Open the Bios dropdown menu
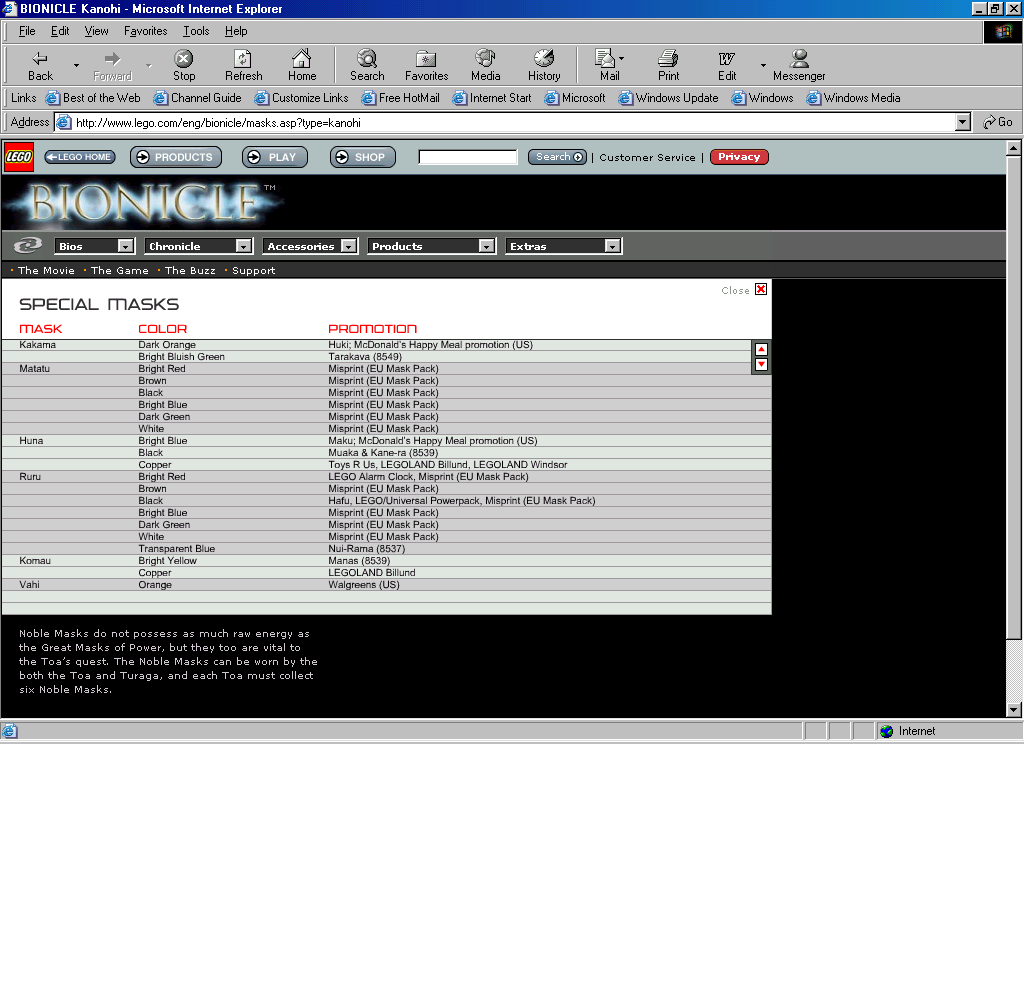Screen dimensions: 1024x1000 coord(95,245)
